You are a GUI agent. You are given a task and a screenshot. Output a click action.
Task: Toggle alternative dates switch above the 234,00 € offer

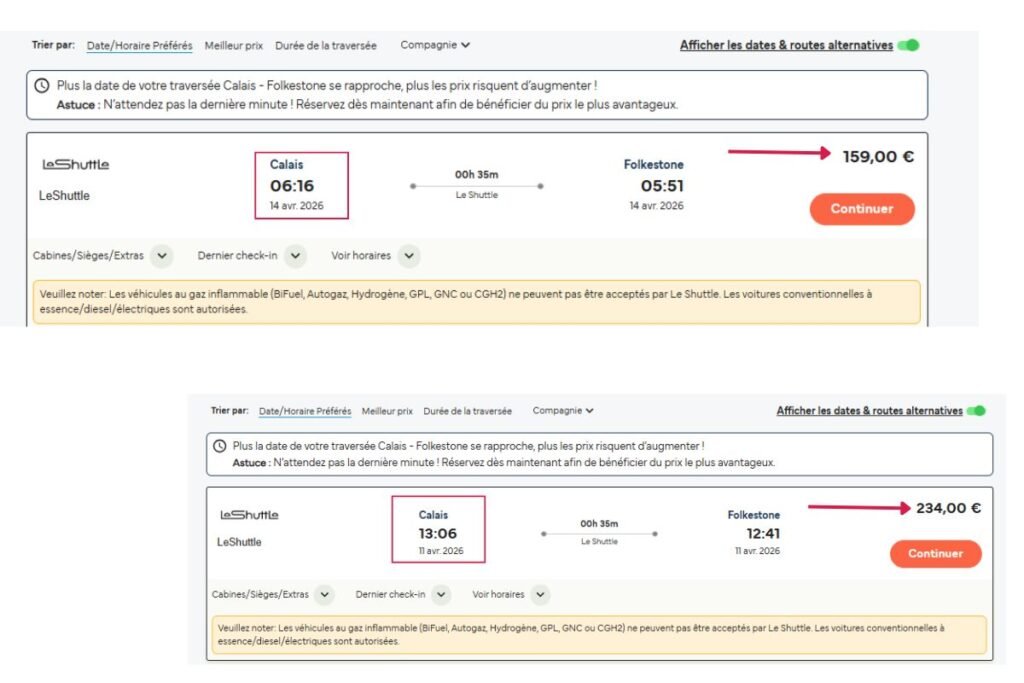[x=976, y=411]
